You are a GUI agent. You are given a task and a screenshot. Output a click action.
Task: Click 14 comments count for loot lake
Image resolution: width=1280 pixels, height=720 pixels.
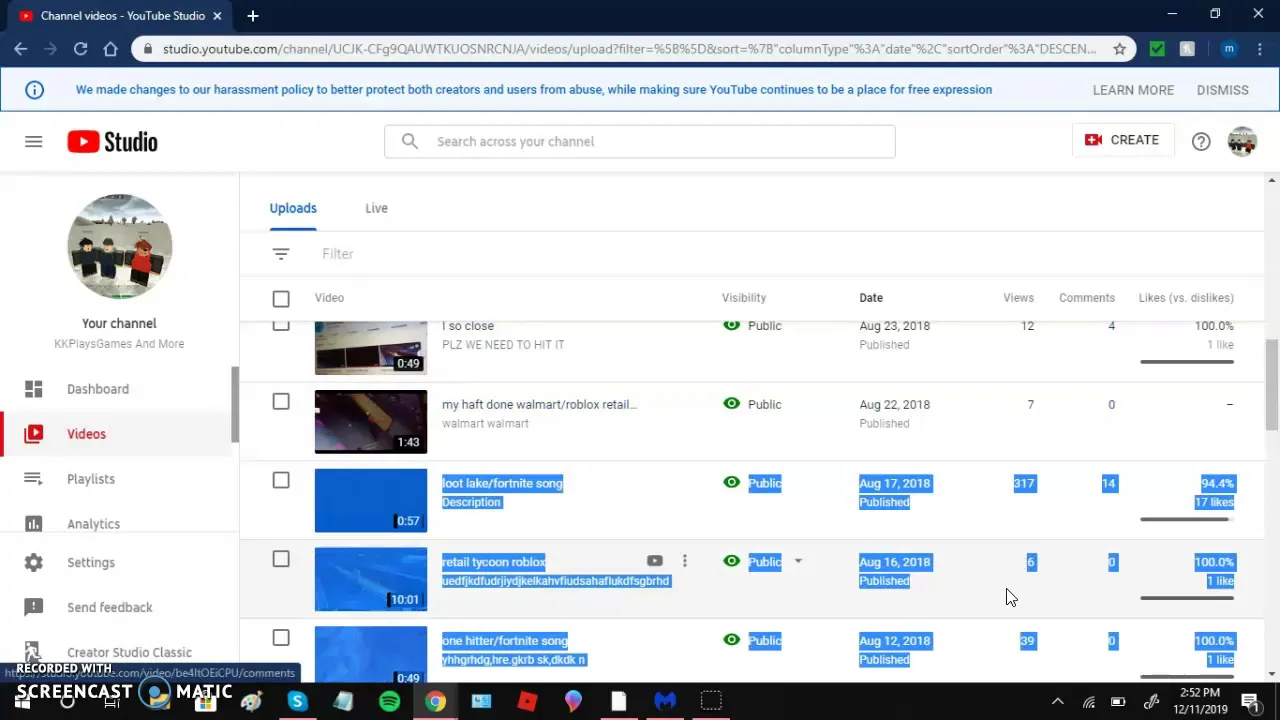(x=1108, y=483)
